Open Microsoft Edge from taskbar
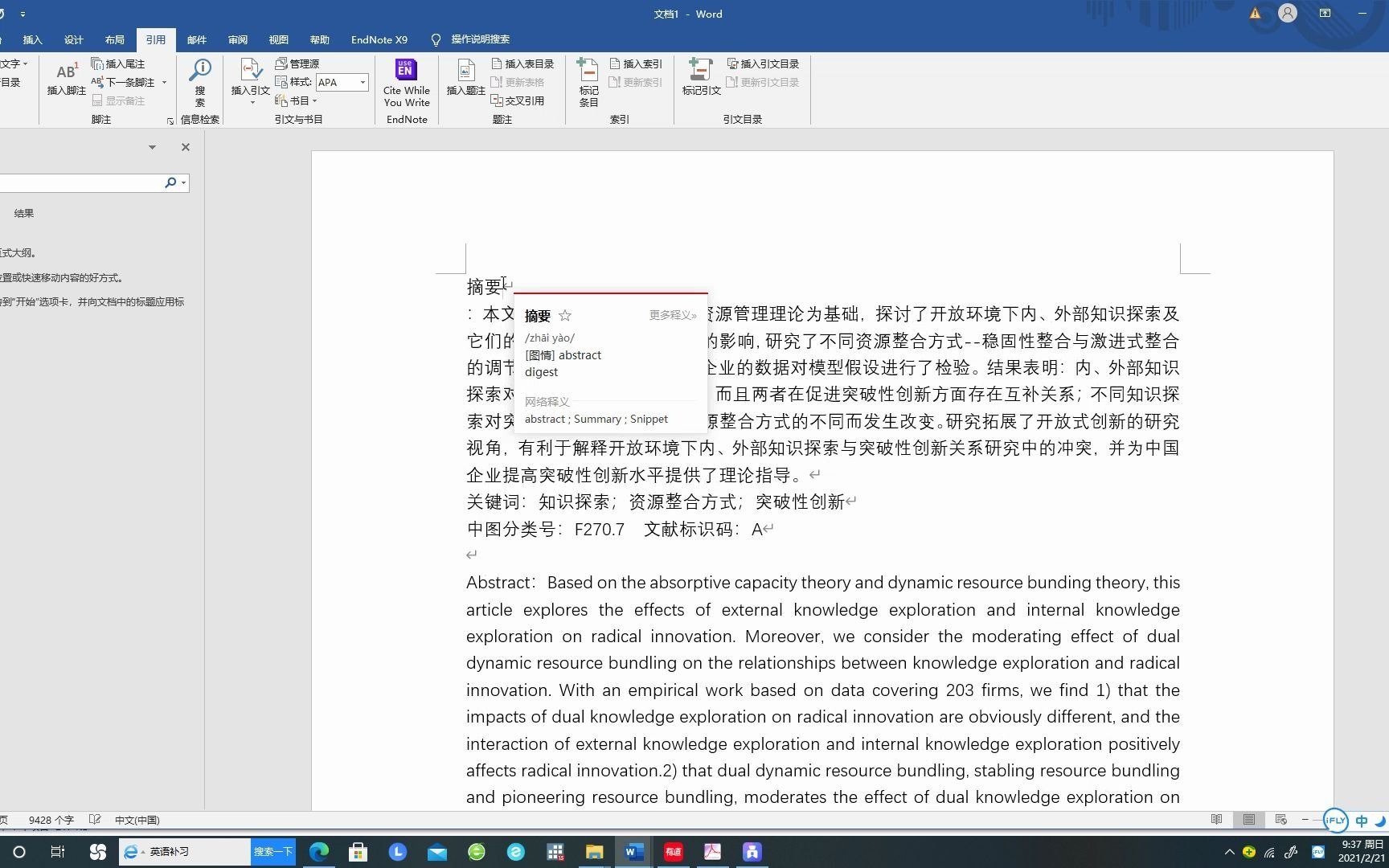Screen dimensions: 1389x868 [319, 852]
